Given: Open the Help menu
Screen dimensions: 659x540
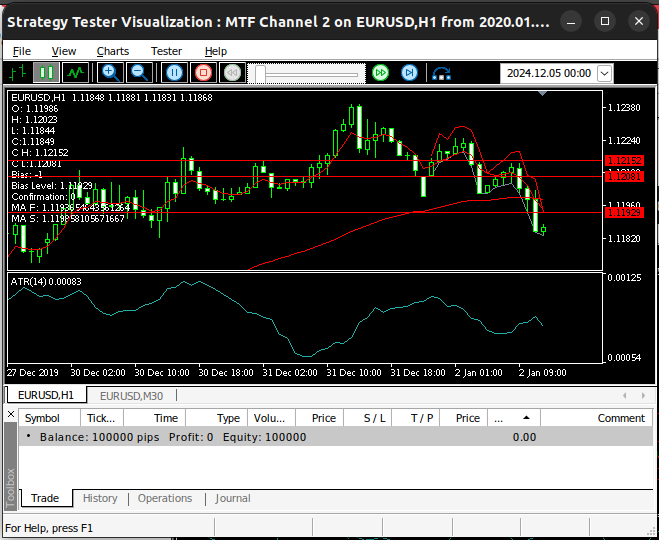Looking at the screenshot, I should 216,51.
